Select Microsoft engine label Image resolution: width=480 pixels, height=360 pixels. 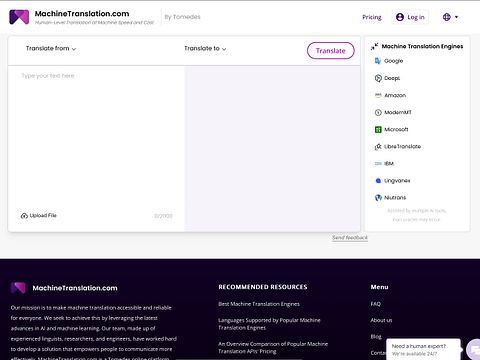(x=396, y=129)
